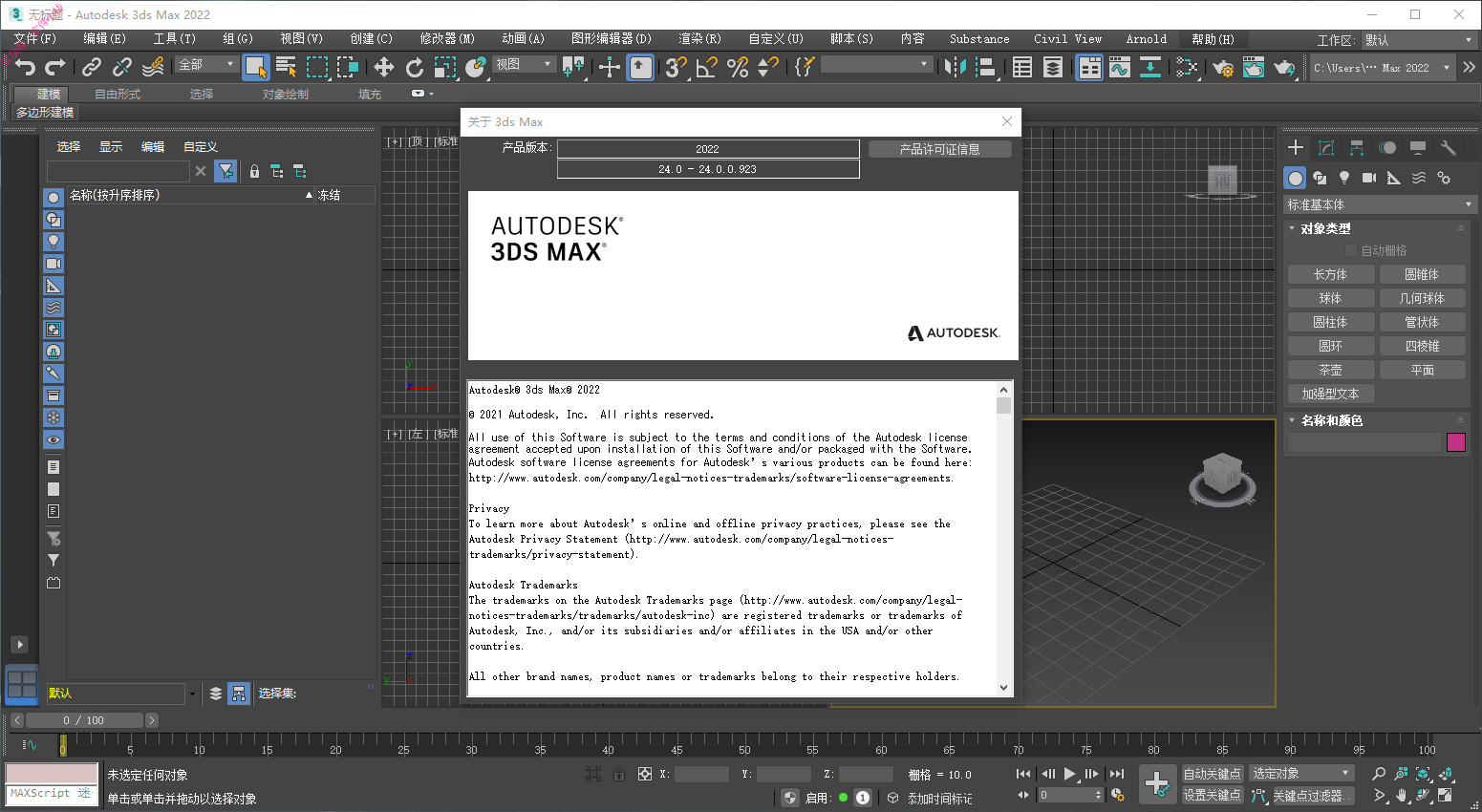Open the 渲染(R) menu
Viewport: 1482px width, 812px height.
(699, 39)
